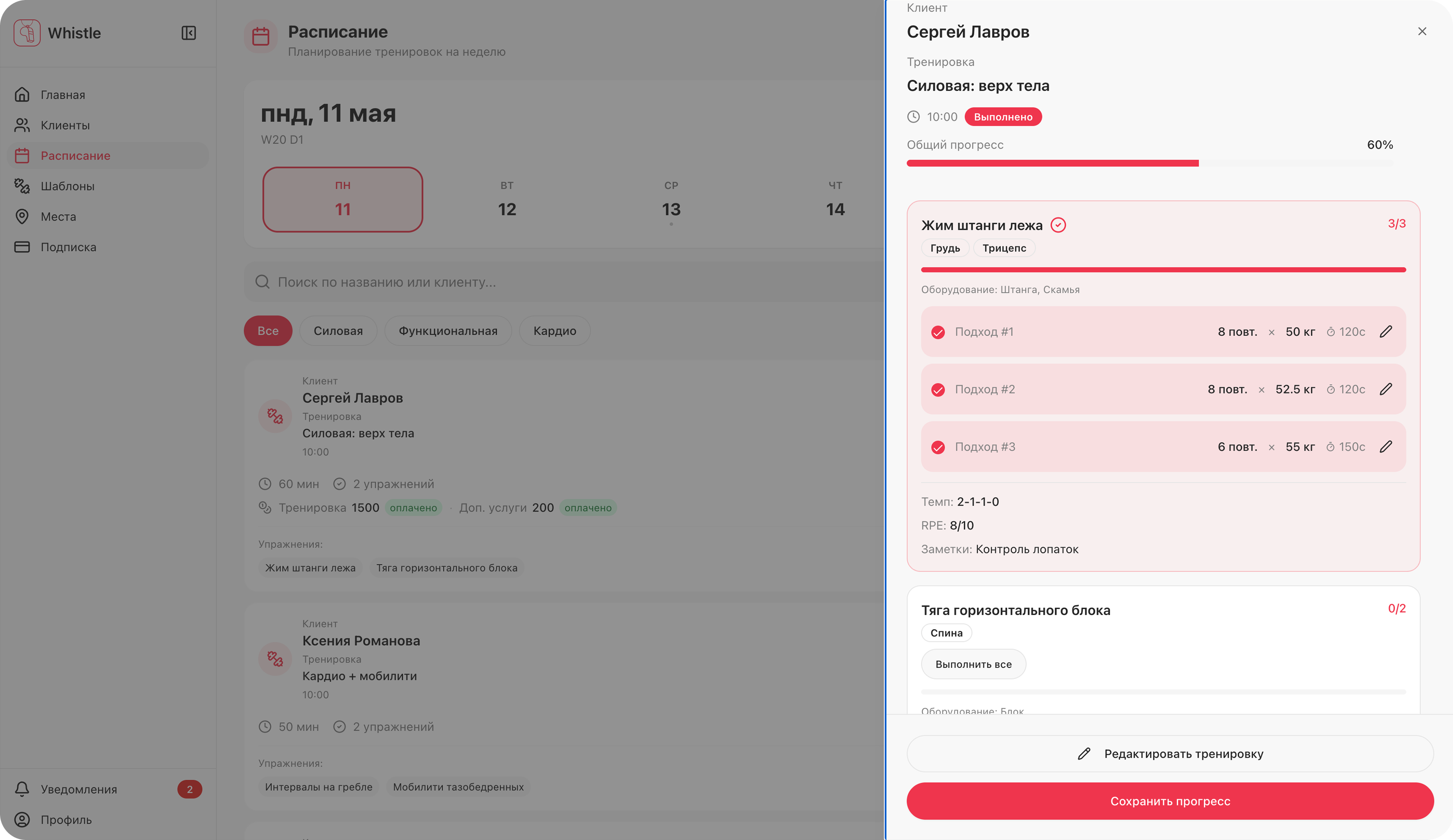This screenshot has width=1453, height=840.
Task: Click the people icon for Клиенты
Action: coord(22,125)
